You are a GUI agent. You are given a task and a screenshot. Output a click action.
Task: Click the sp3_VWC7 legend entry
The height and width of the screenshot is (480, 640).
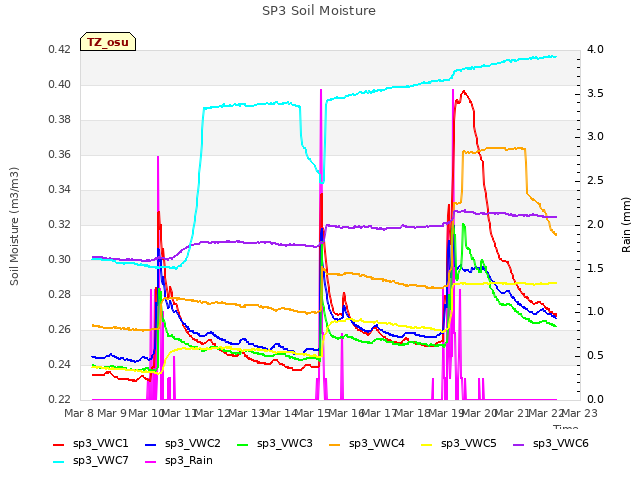91,461
